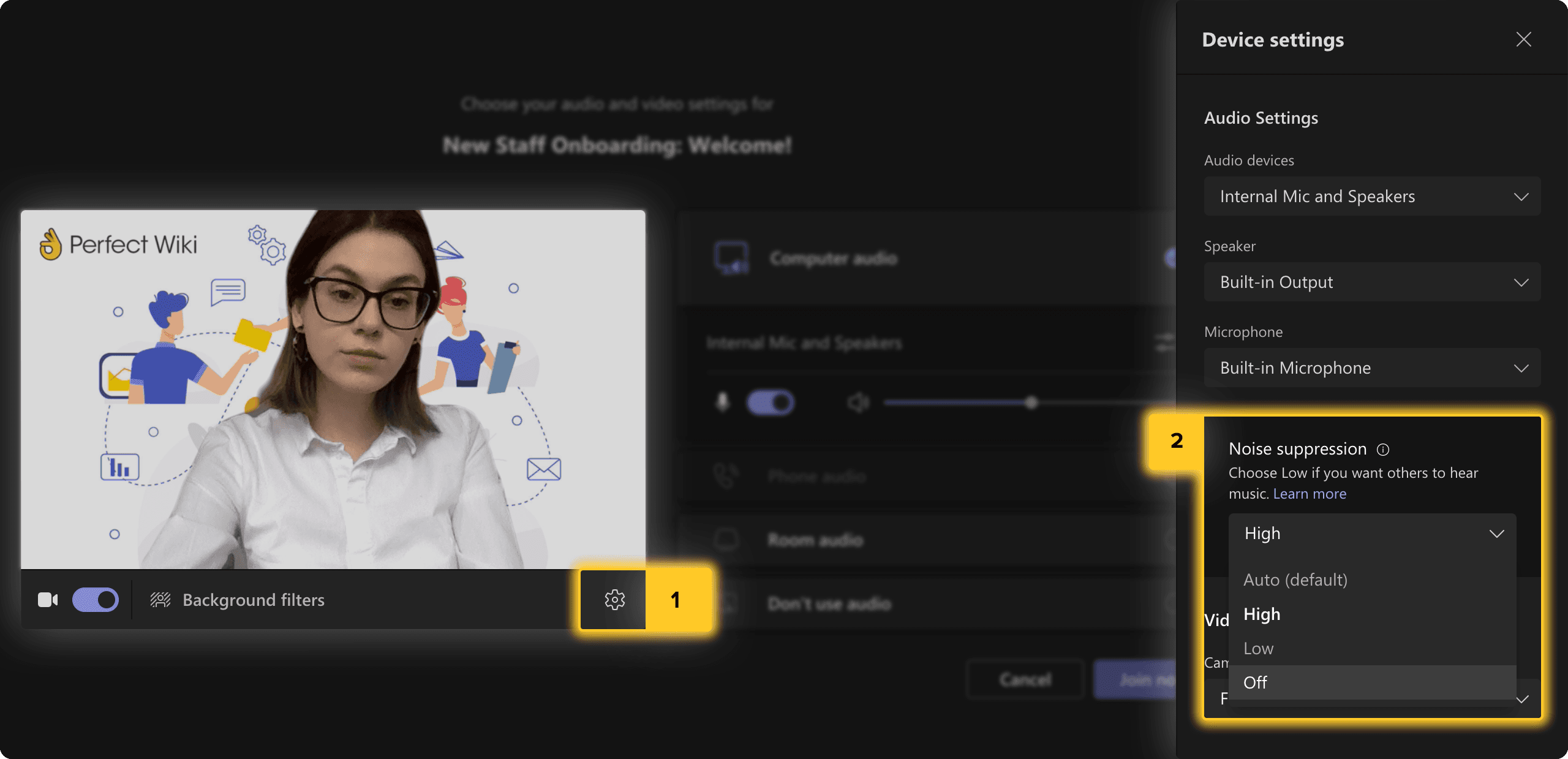This screenshot has height=759, width=1568.
Task: Select Auto (default) noise suppression option
Action: [1295, 579]
